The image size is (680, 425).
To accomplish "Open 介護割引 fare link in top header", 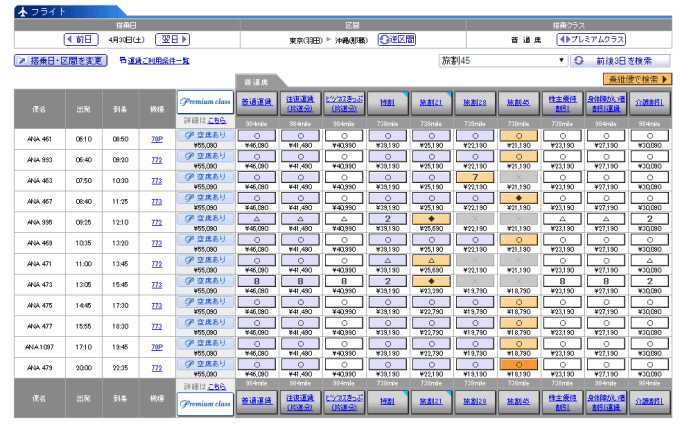I will click(650, 102).
